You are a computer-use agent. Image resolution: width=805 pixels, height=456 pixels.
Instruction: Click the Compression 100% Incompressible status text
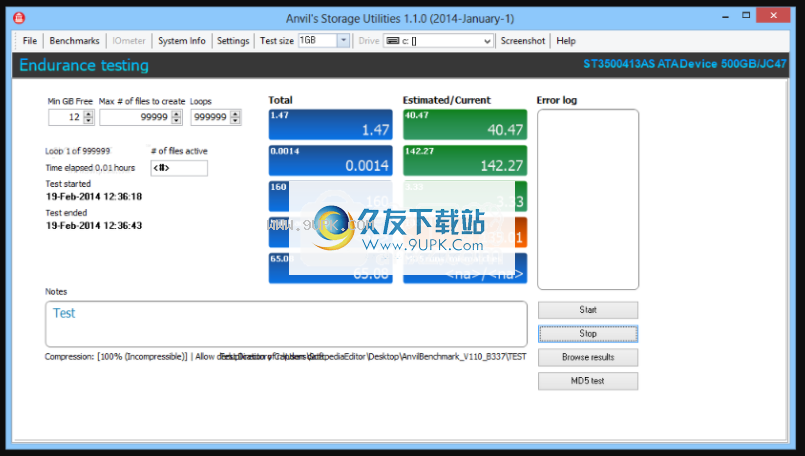pos(116,356)
